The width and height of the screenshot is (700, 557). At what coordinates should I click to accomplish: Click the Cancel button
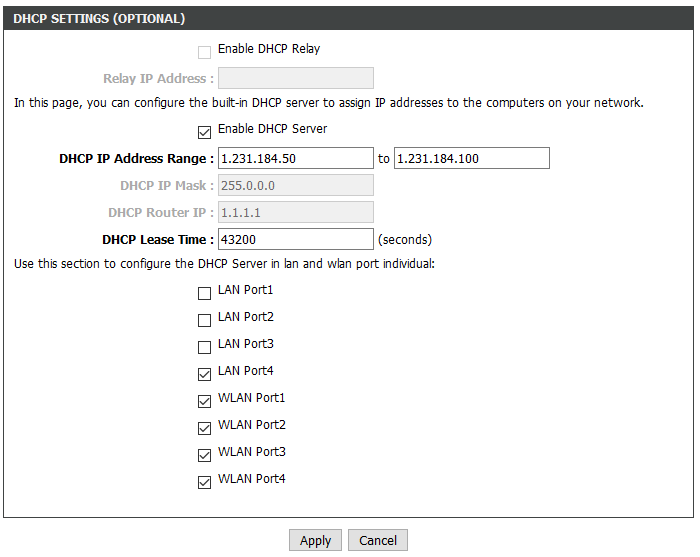point(378,540)
